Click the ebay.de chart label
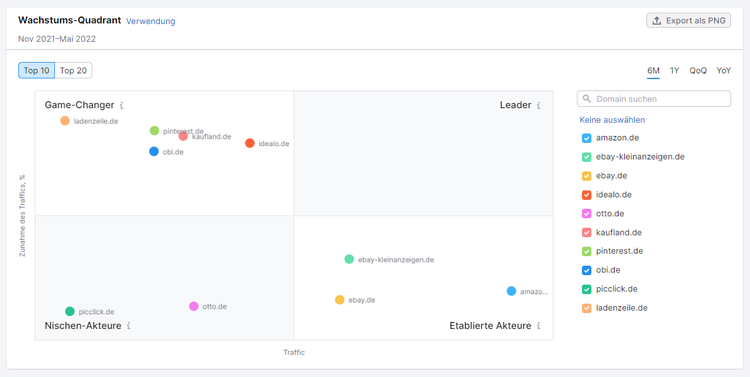This screenshot has width=750, height=377. tap(362, 300)
